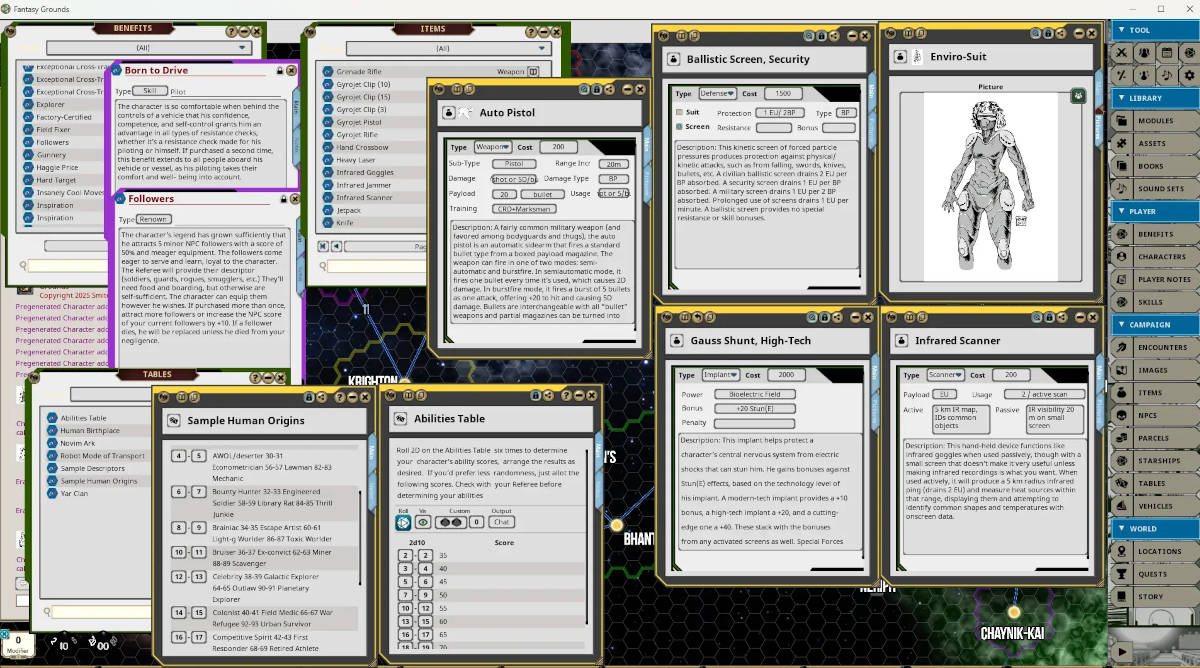
Task: Open the Skills list in sidebar
Action: point(1155,302)
